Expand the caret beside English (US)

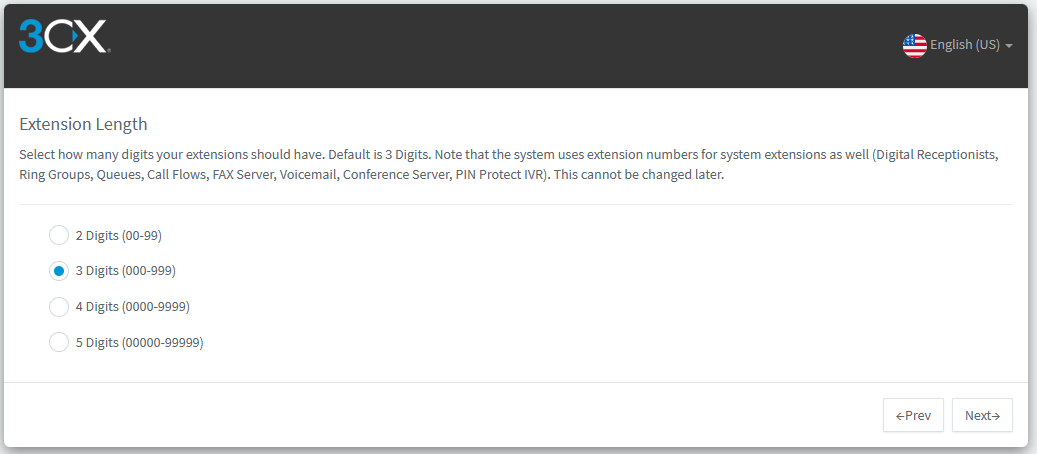[1009, 46]
